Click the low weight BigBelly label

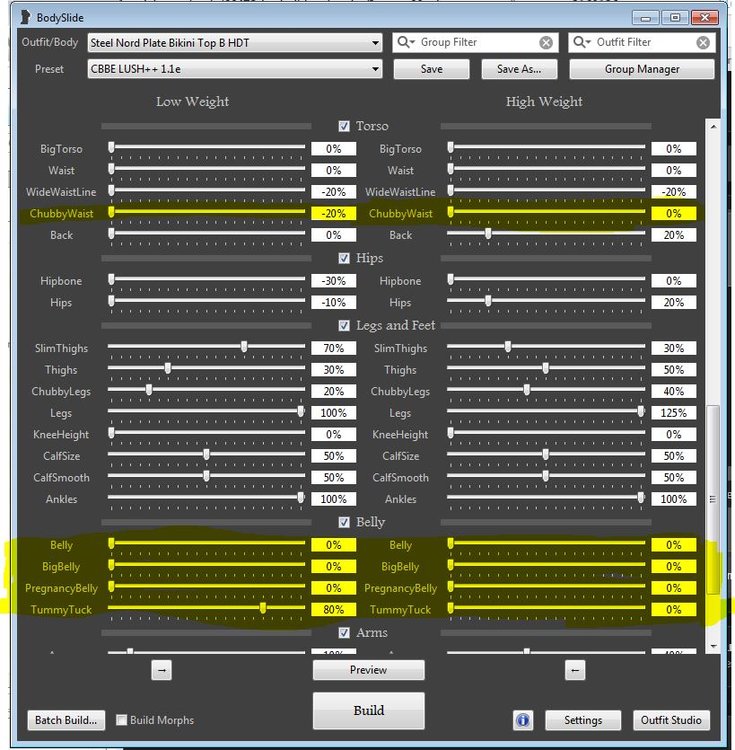click(x=61, y=567)
